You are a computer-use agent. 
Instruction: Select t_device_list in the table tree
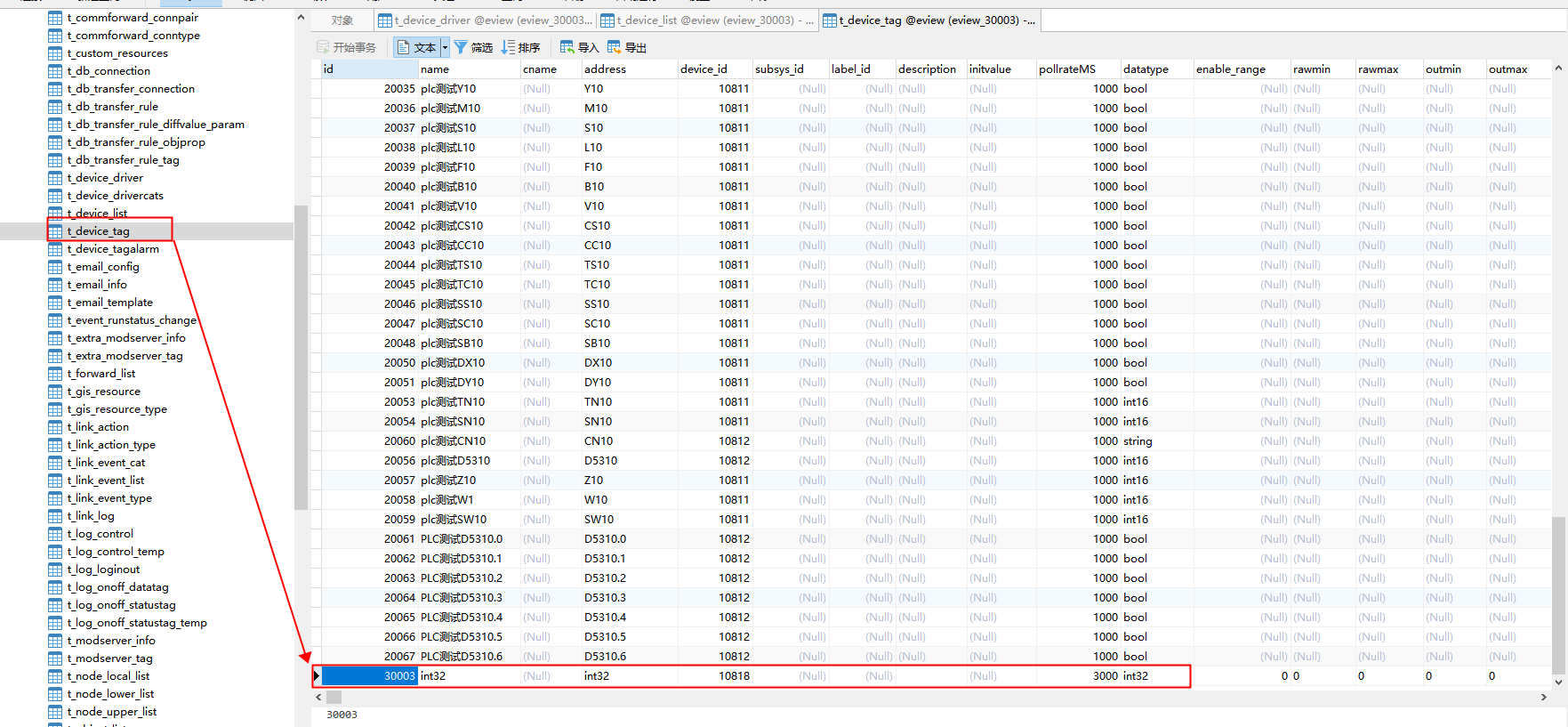(x=98, y=214)
